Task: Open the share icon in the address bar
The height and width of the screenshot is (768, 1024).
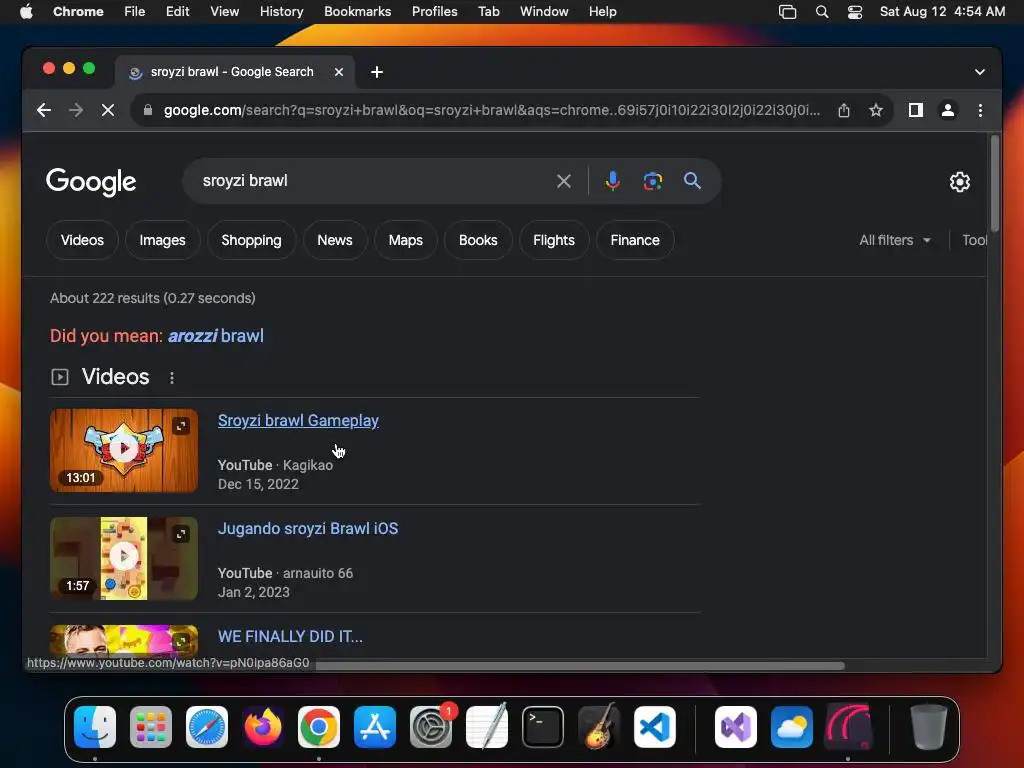Action: [x=844, y=110]
